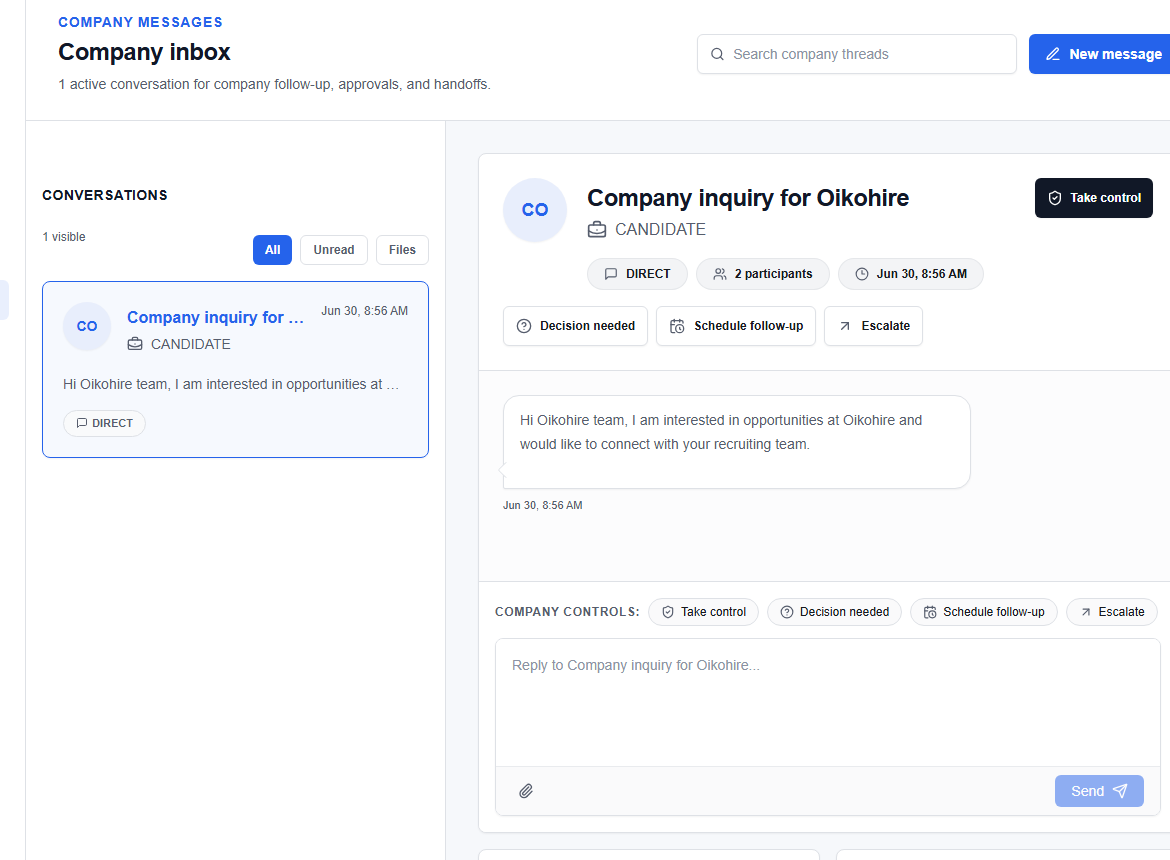The image size is (1170, 860).
Task: Click the DIRECT tag on the conversation card
Action: click(x=104, y=423)
